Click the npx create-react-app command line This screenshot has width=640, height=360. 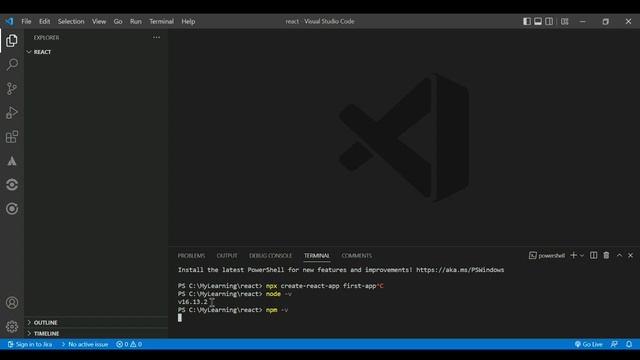click(x=280, y=286)
